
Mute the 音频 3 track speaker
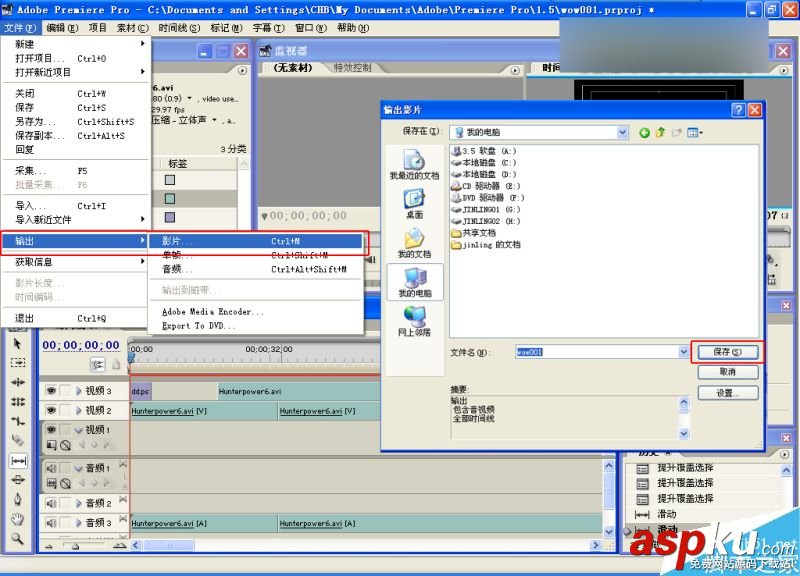[51, 522]
